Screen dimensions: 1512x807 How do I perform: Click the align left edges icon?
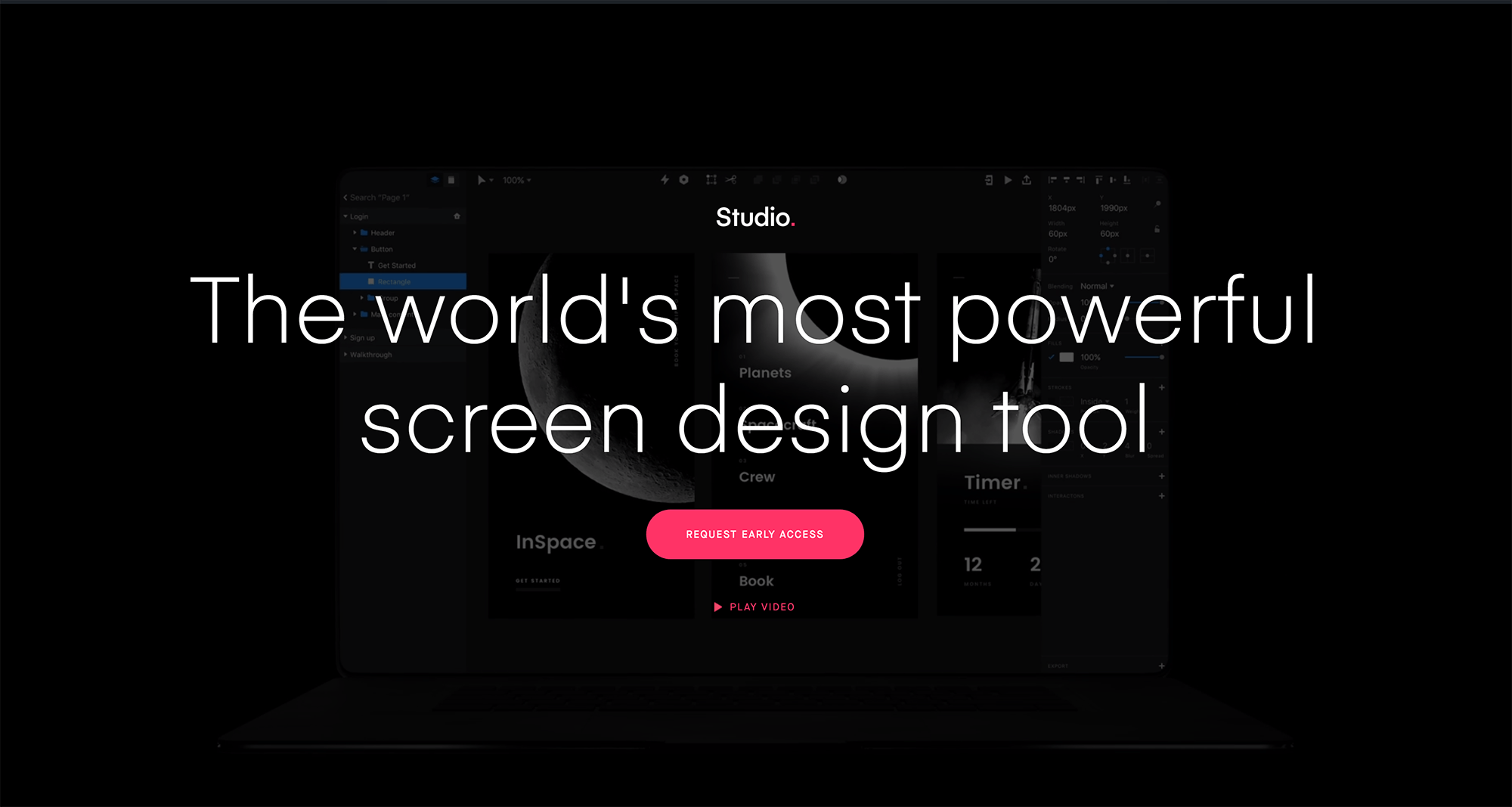pyautogui.click(x=1052, y=180)
